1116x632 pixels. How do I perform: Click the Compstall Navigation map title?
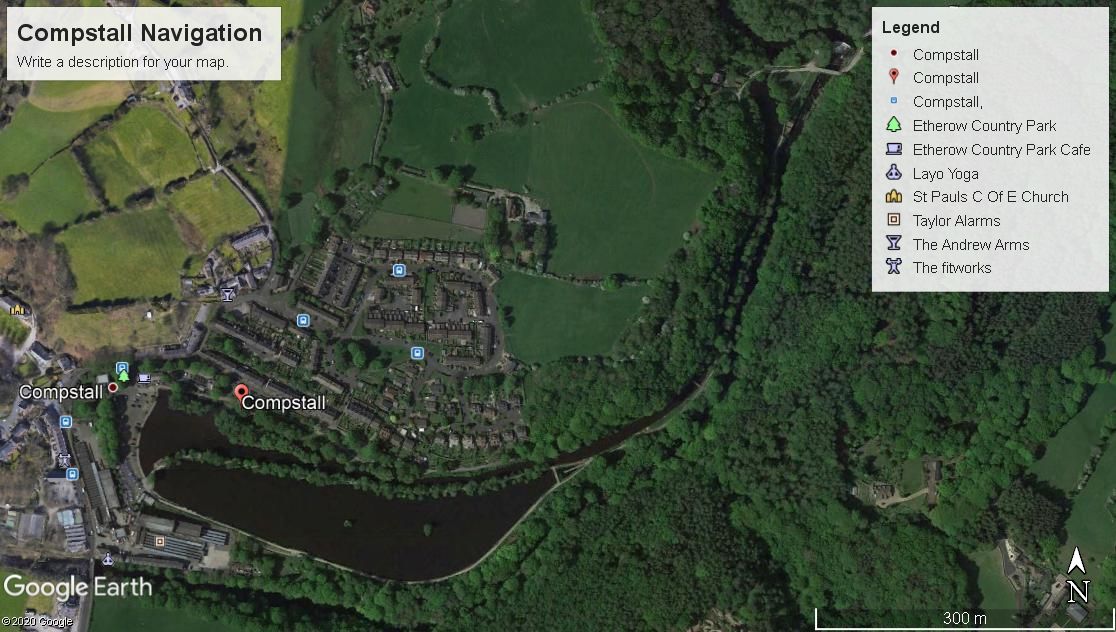[x=140, y=33]
